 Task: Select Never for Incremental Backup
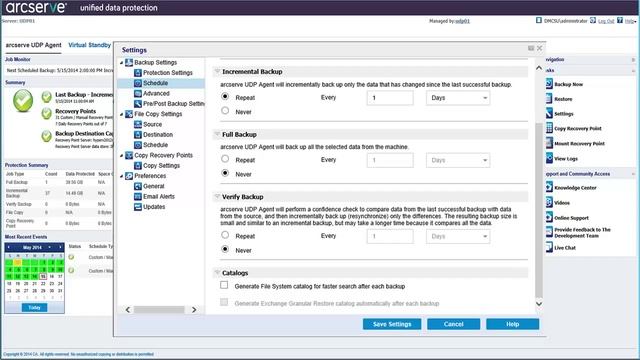[x=225, y=111]
